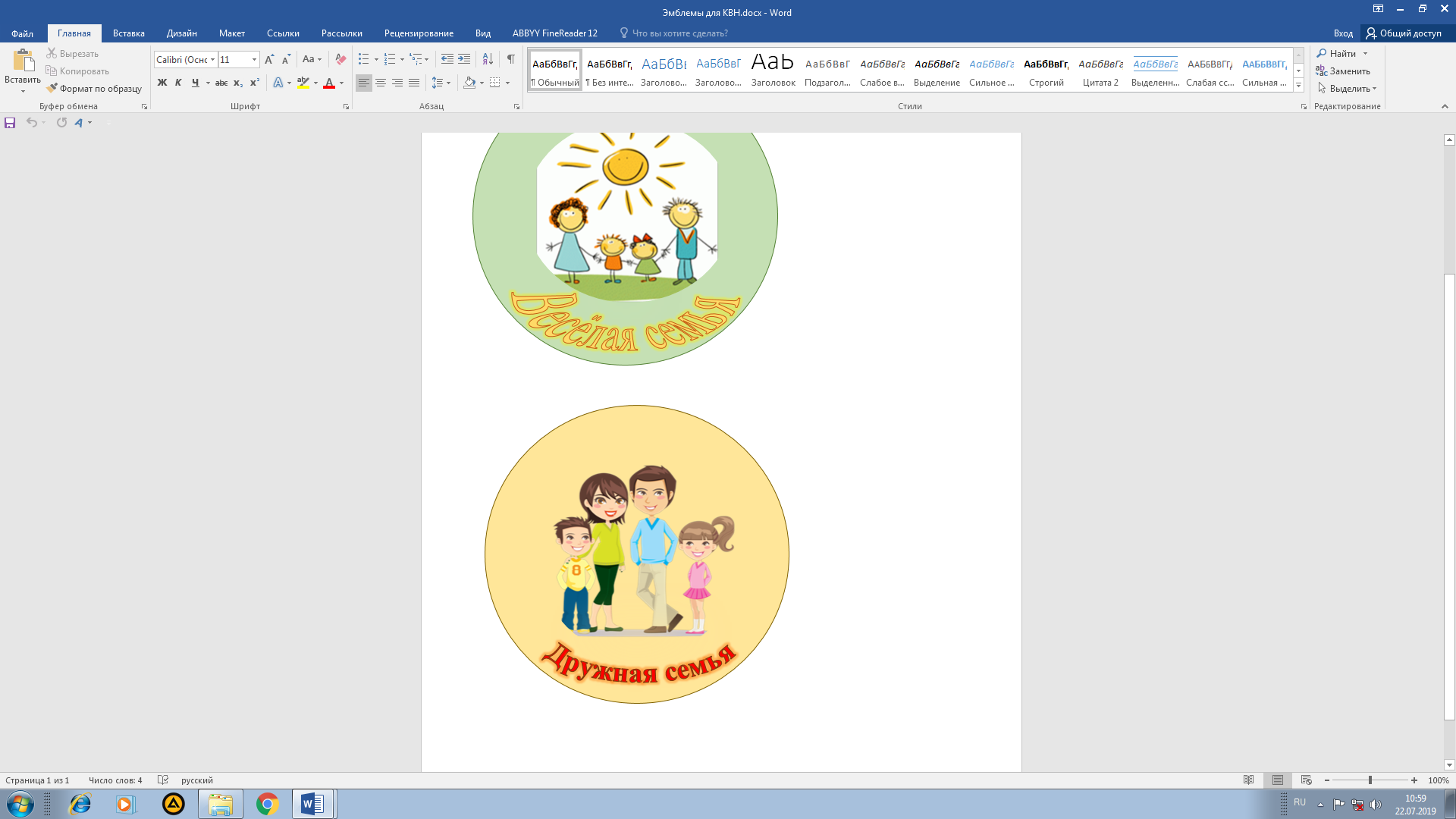The height and width of the screenshot is (819, 1456).
Task: Click the multilevel list icon
Action: pyautogui.click(x=416, y=59)
